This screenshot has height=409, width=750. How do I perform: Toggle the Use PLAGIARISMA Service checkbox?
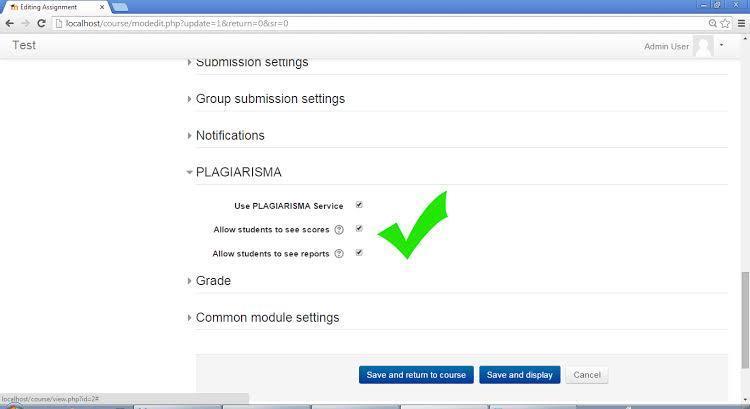coord(359,205)
